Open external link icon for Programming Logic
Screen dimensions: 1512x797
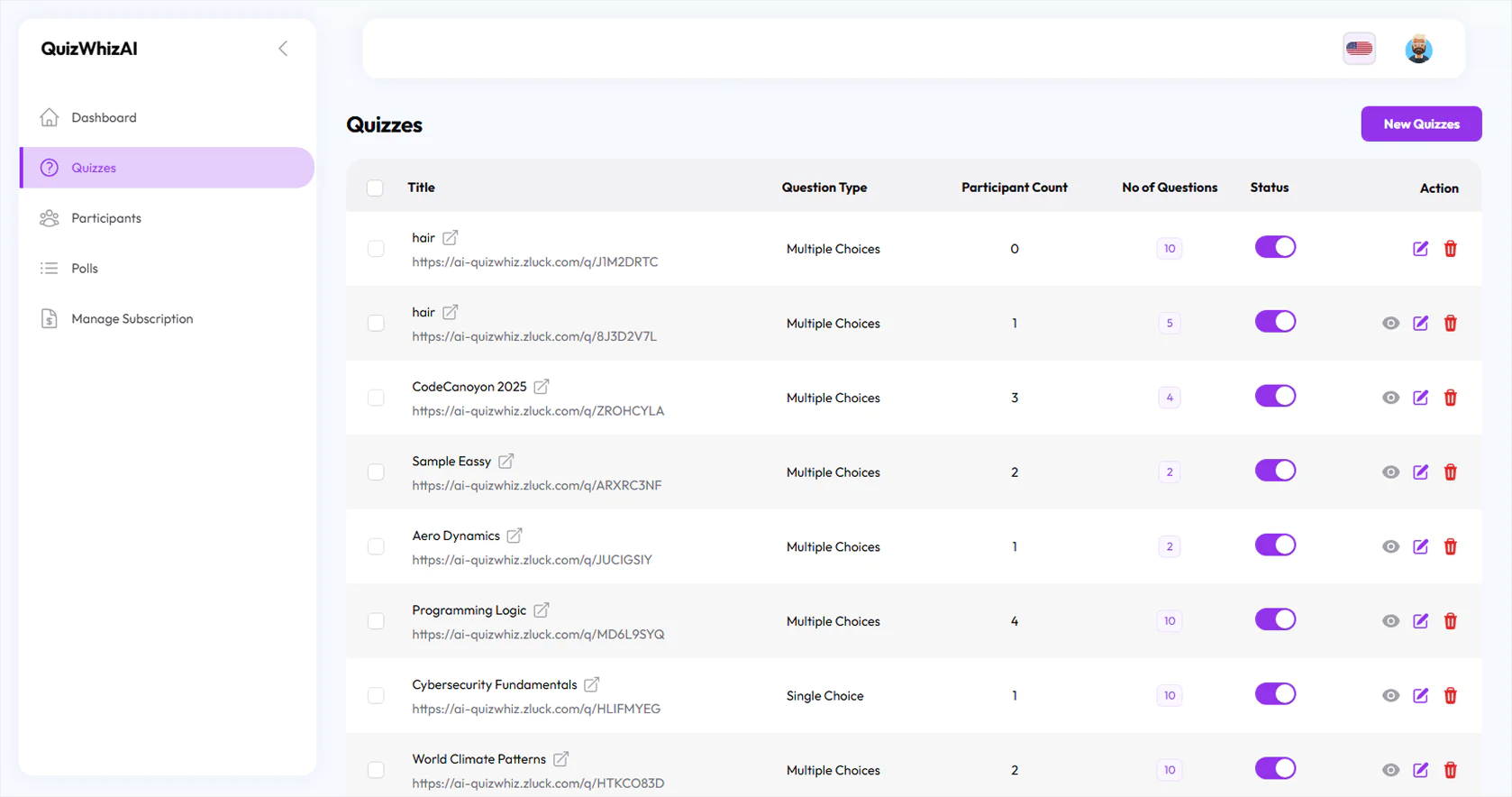coord(541,610)
